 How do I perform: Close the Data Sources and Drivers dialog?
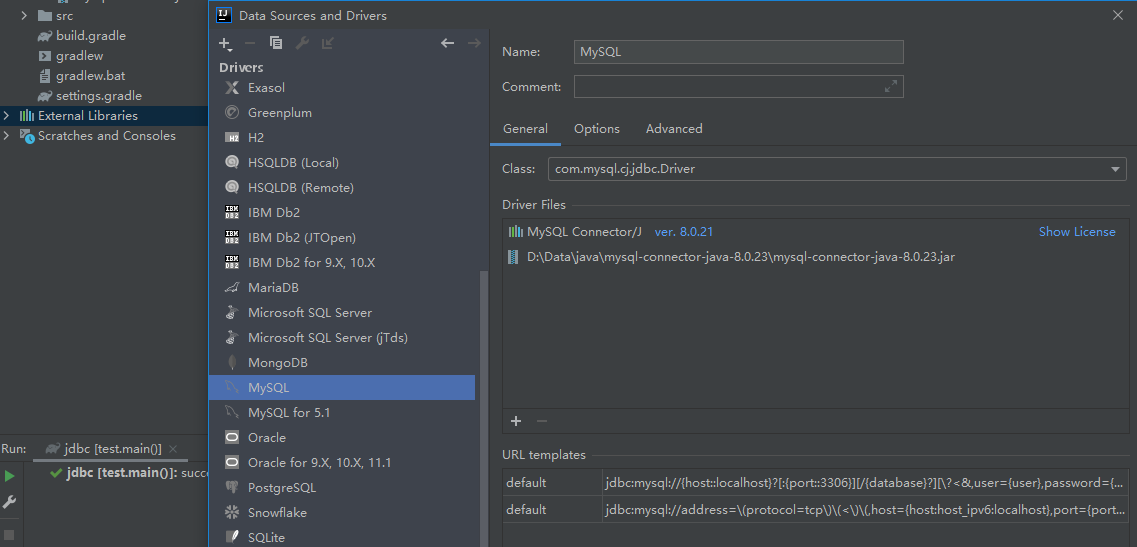tap(1117, 15)
